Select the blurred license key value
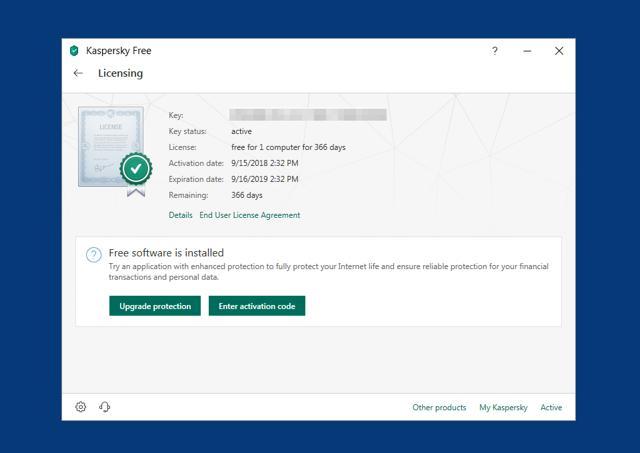The image size is (640, 453). [307, 115]
